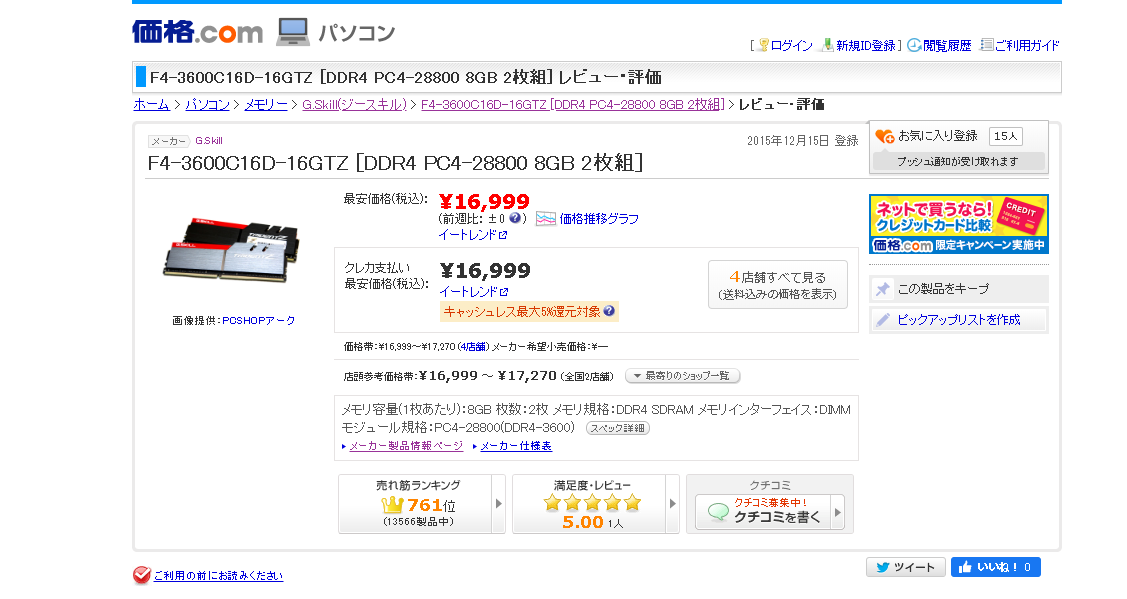Expand 最寄りのショップ一覧 dropdown
1127x599 pixels.
[x=683, y=376]
